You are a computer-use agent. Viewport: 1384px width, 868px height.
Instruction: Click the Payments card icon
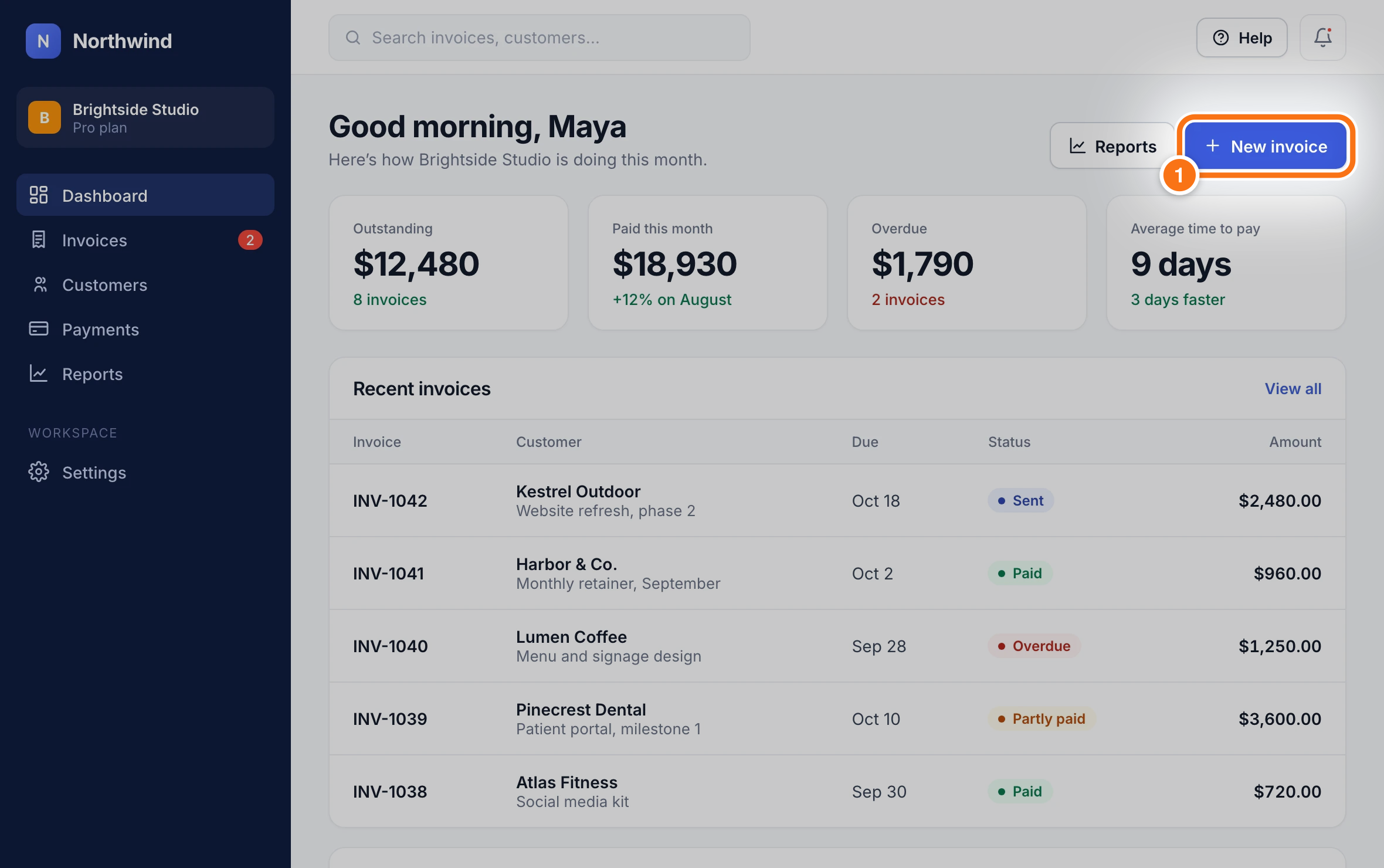pos(39,328)
